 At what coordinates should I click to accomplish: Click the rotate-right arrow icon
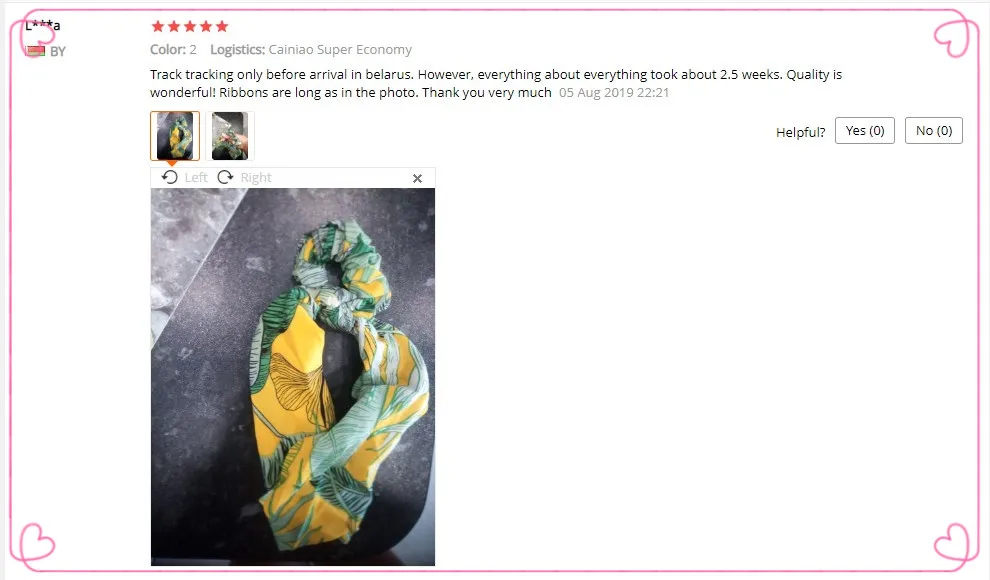tap(225, 177)
